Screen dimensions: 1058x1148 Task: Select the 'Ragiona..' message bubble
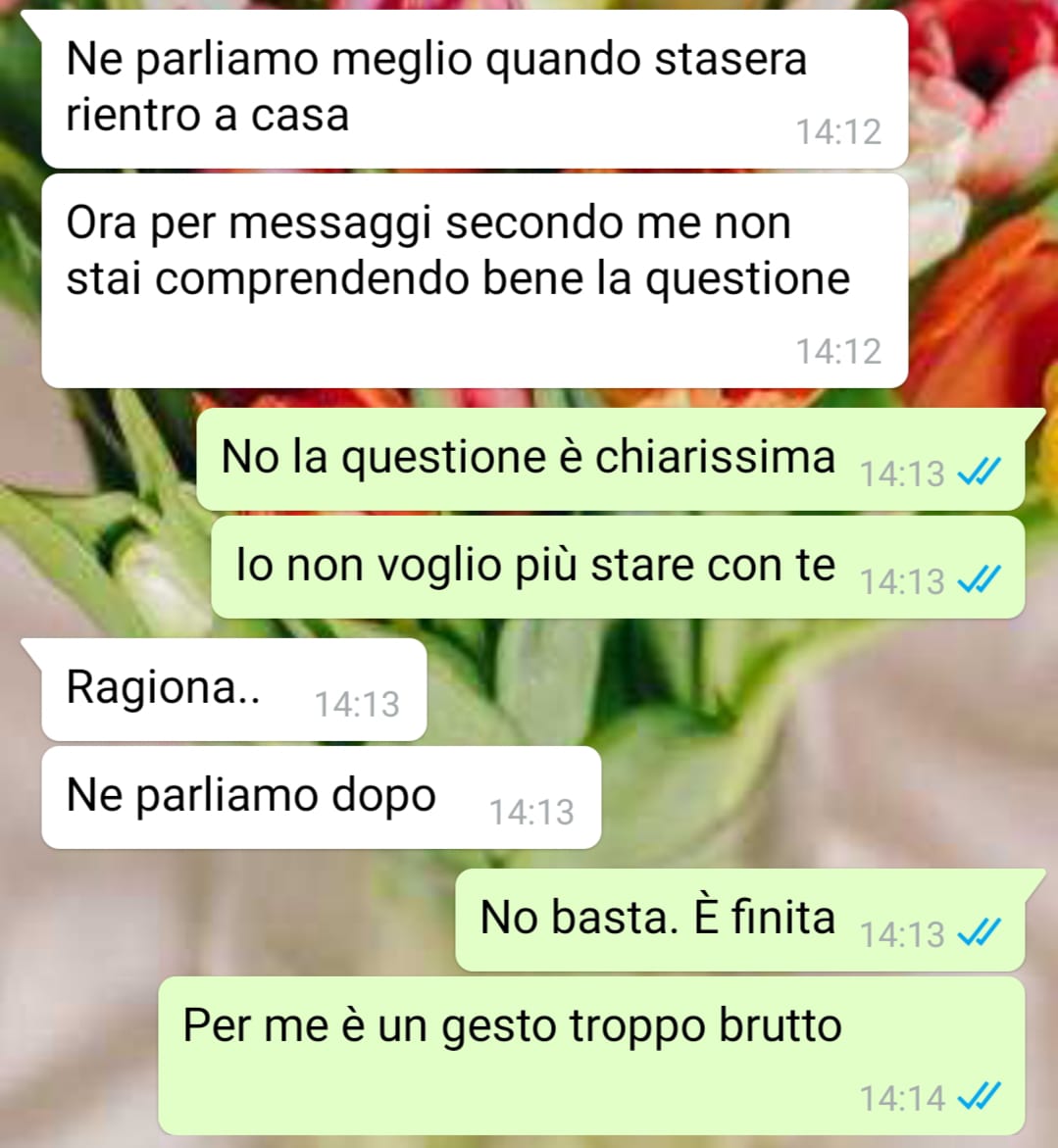pyautogui.click(x=234, y=689)
